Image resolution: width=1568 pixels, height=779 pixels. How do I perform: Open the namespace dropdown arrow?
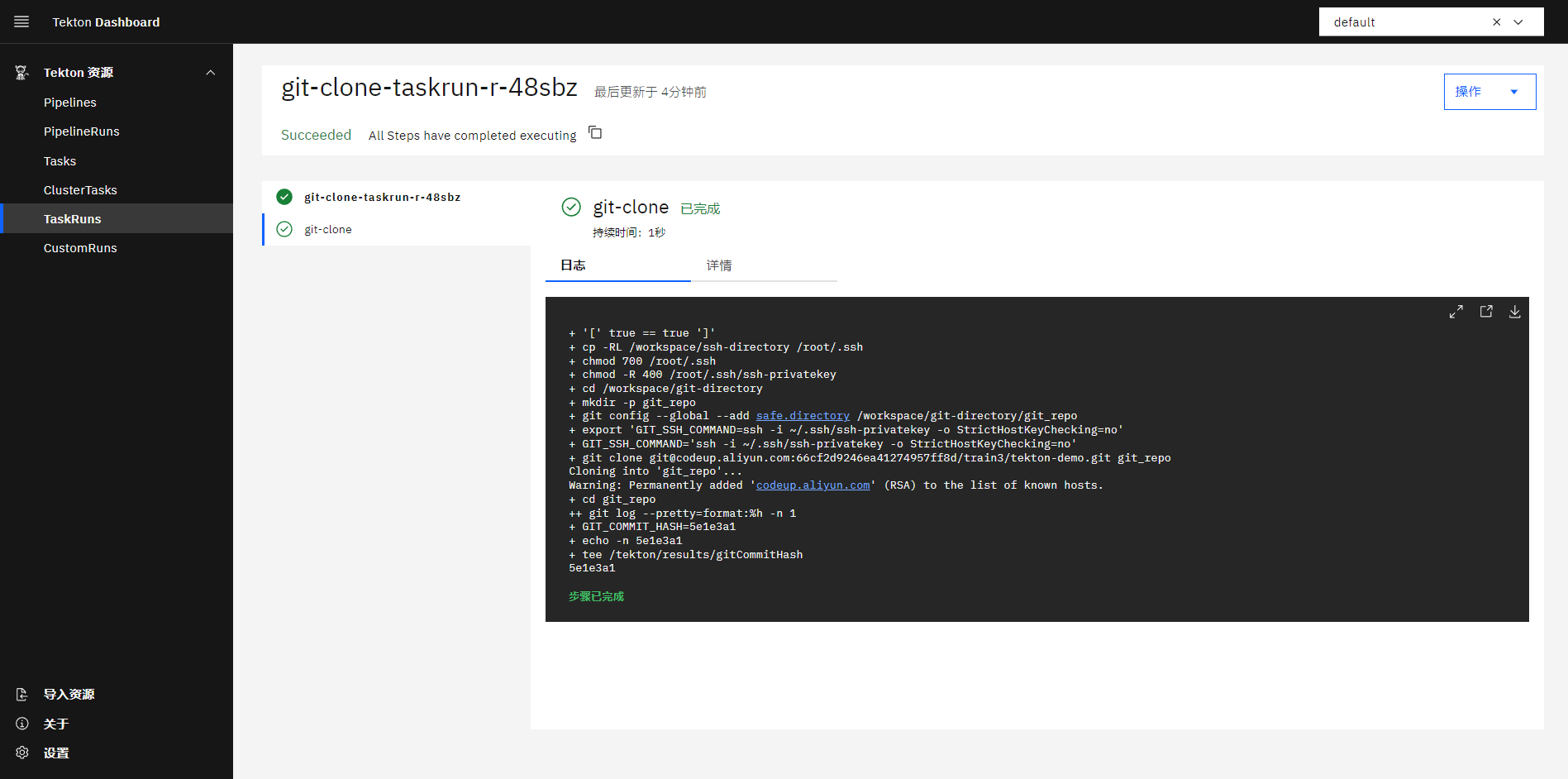click(x=1518, y=22)
